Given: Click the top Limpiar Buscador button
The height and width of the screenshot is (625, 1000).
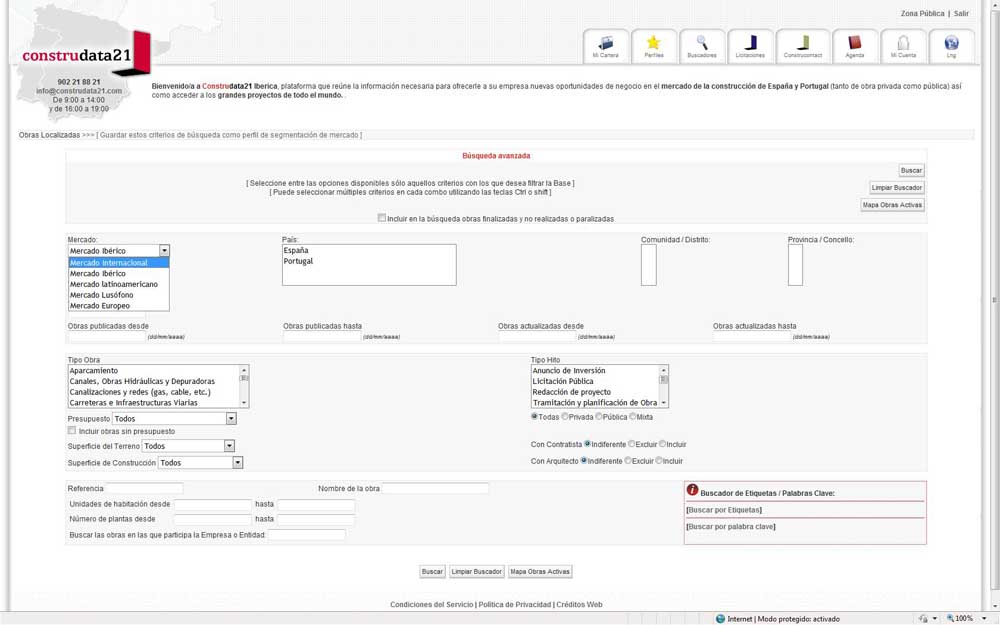Looking at the screenshot, I should pyautogui.click(x=897, y=188).
